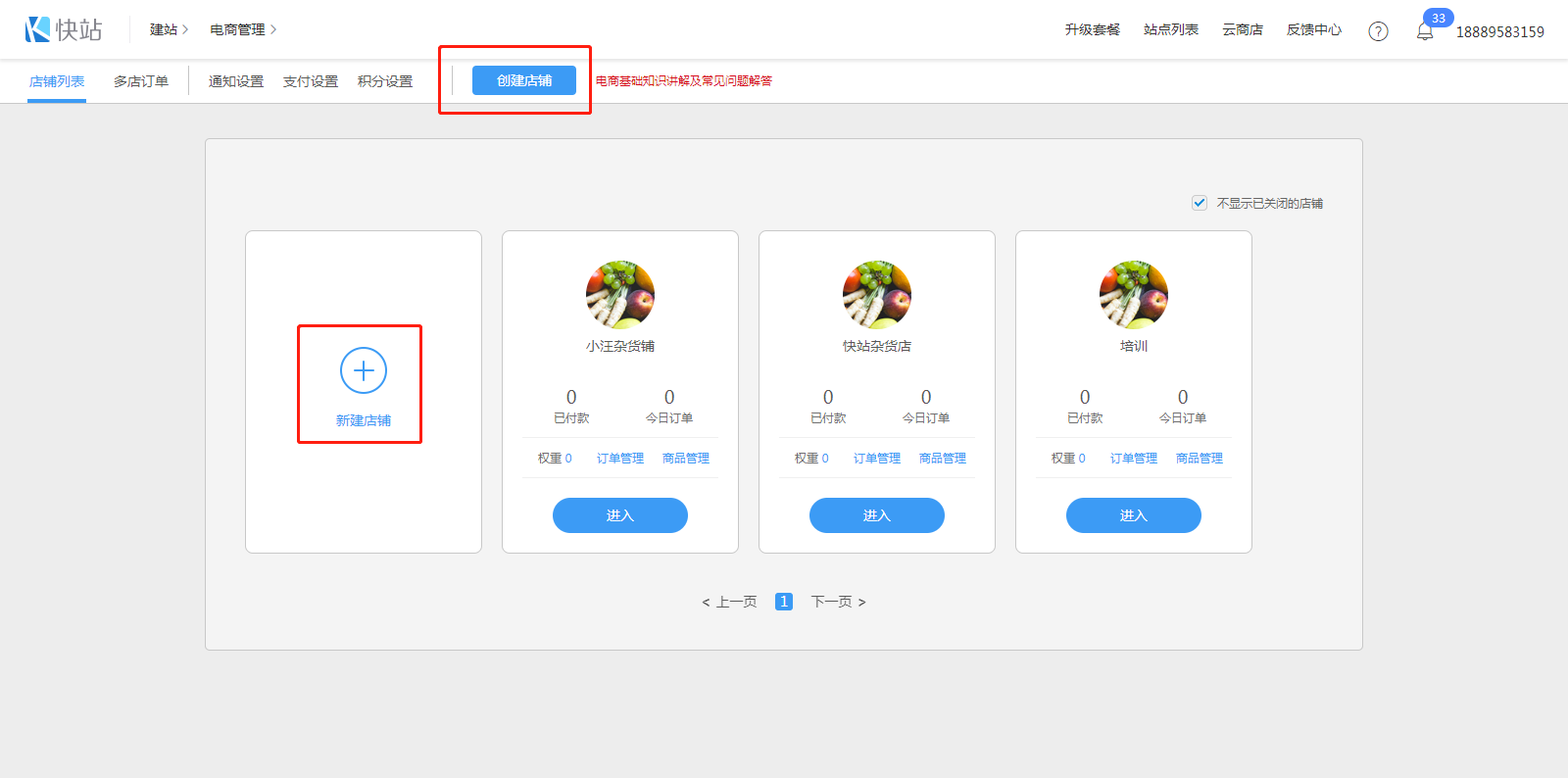Click the 快站杂货店 store avatar
1568x778 pixels.
tap(877, 295)
